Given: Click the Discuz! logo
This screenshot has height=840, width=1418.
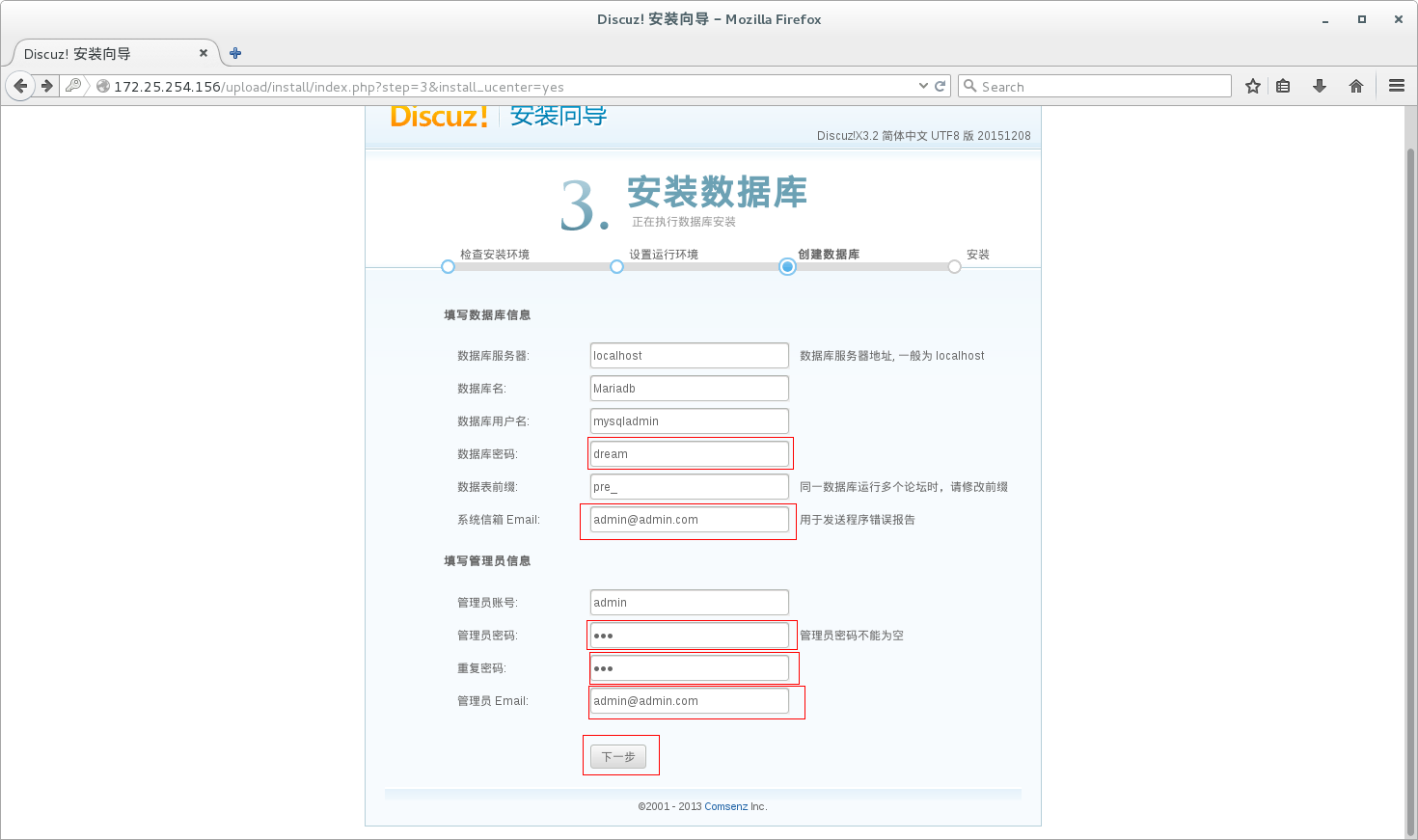Looking at the screenshot, I should click(439, 117).
